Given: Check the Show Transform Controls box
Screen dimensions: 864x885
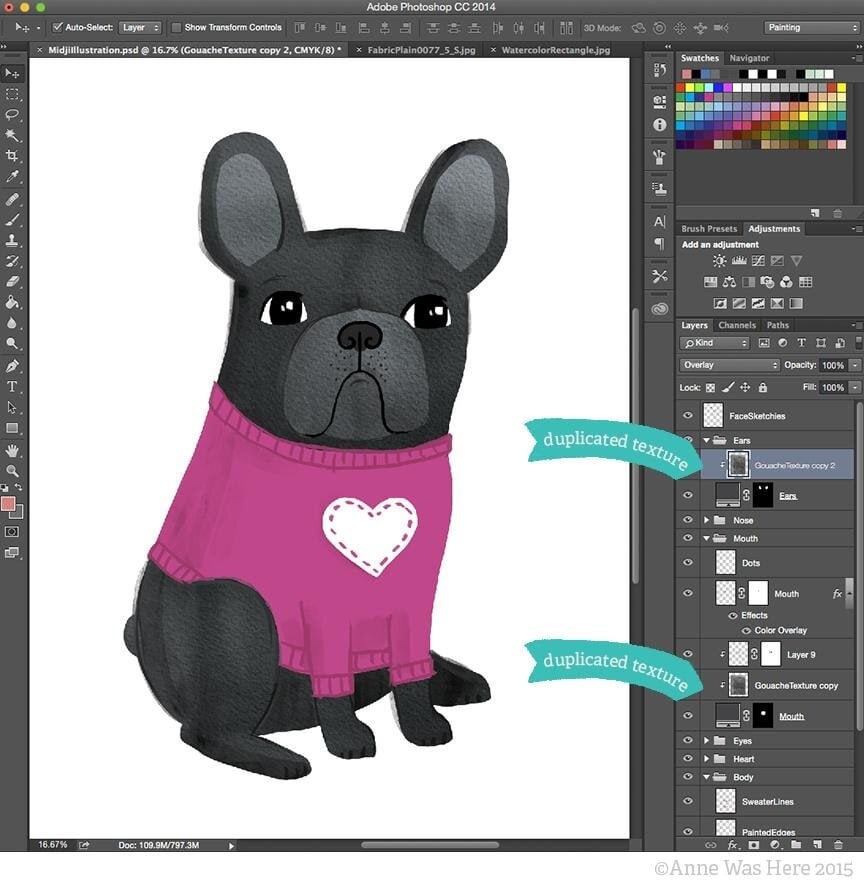Looking at the screenshot, I should pyautogui.click(x=177, y=27).
